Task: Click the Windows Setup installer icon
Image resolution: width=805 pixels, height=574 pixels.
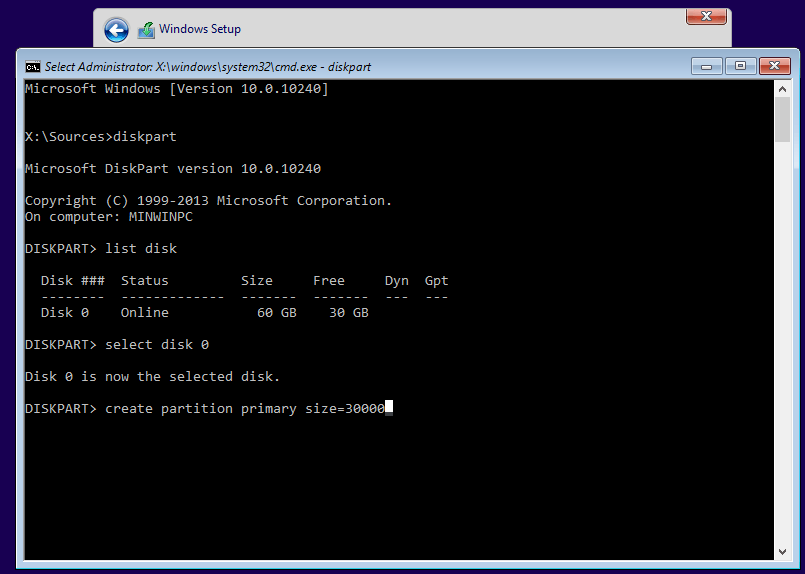Action: (x=146, y=29)
